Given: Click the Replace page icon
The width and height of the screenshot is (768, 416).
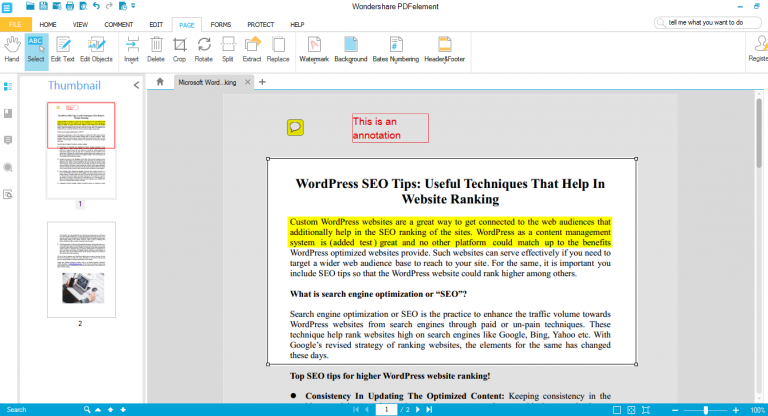Looking at the screenshot, I should coord(278,49).
